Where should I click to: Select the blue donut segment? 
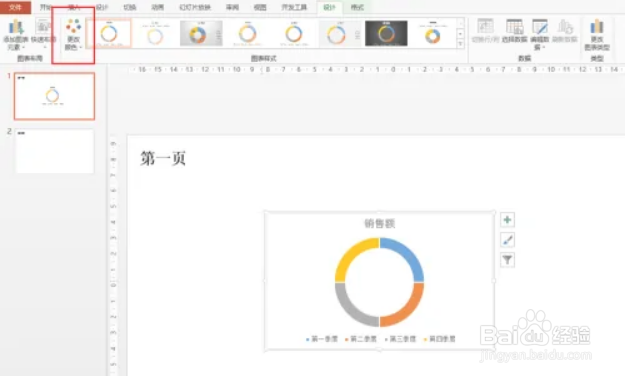click(x=406, y=255)
